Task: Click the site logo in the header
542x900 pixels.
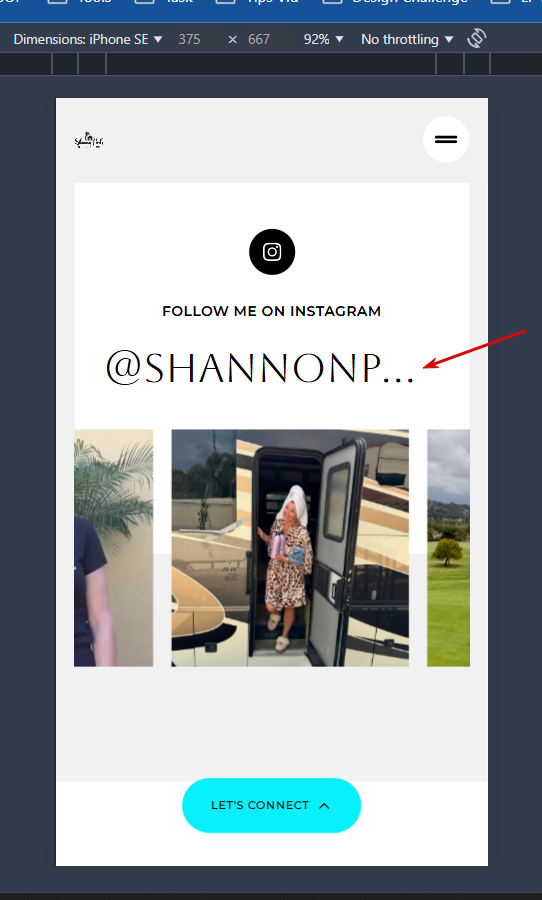Action: click(x=89, y=140)
